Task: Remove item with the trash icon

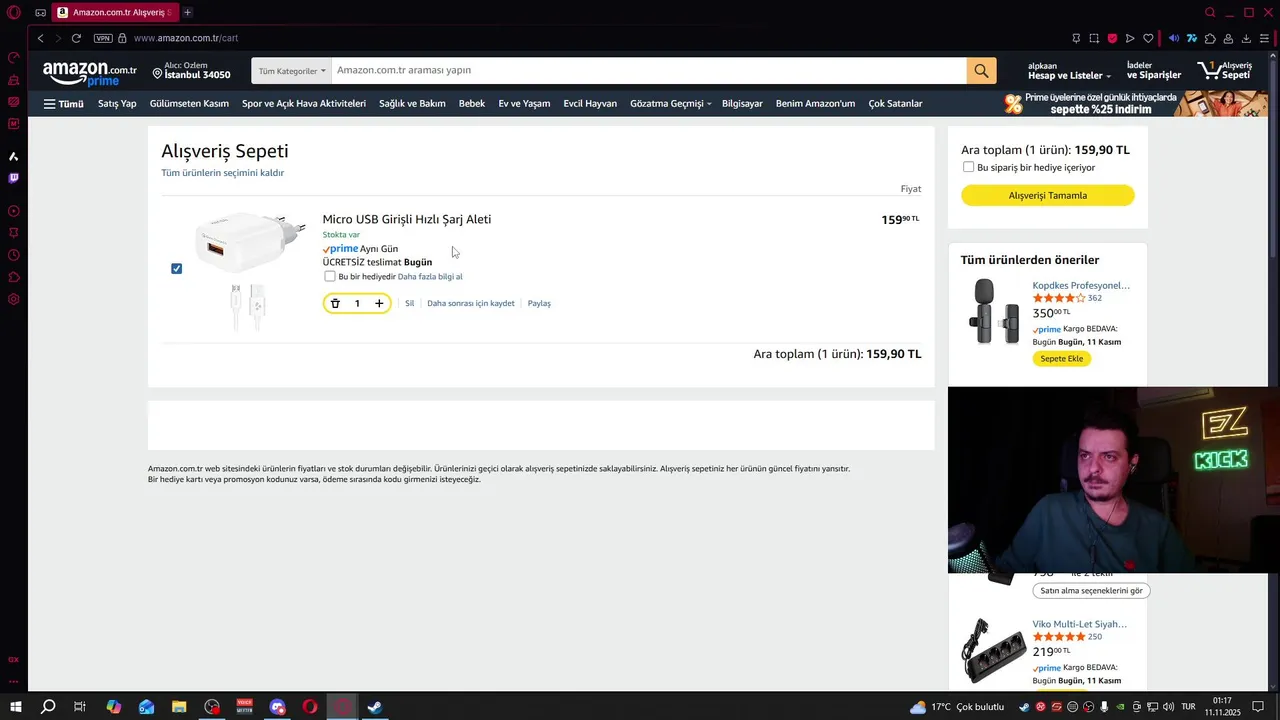Action: (x=335, y=304)
